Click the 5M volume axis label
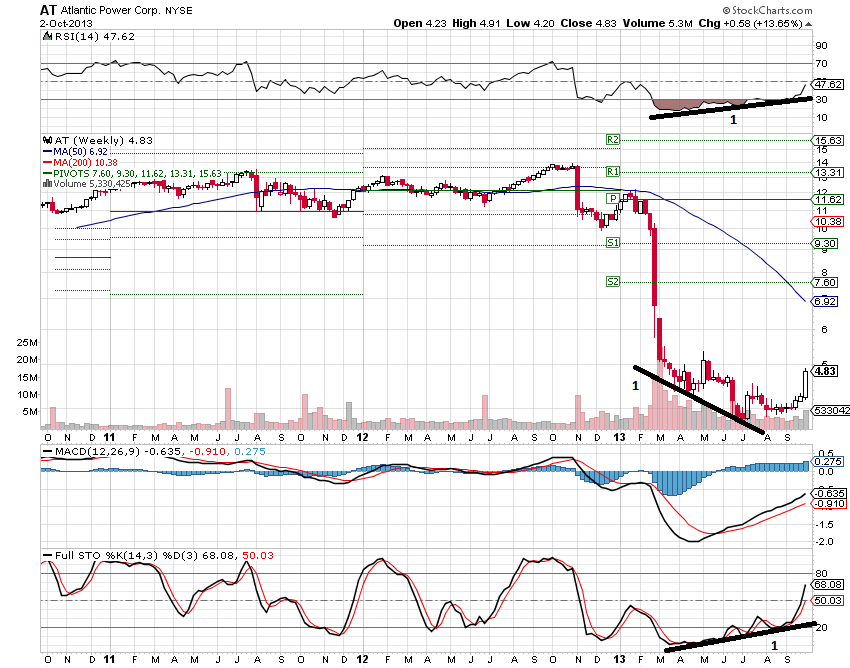The image size is (850, 668). 30,412
